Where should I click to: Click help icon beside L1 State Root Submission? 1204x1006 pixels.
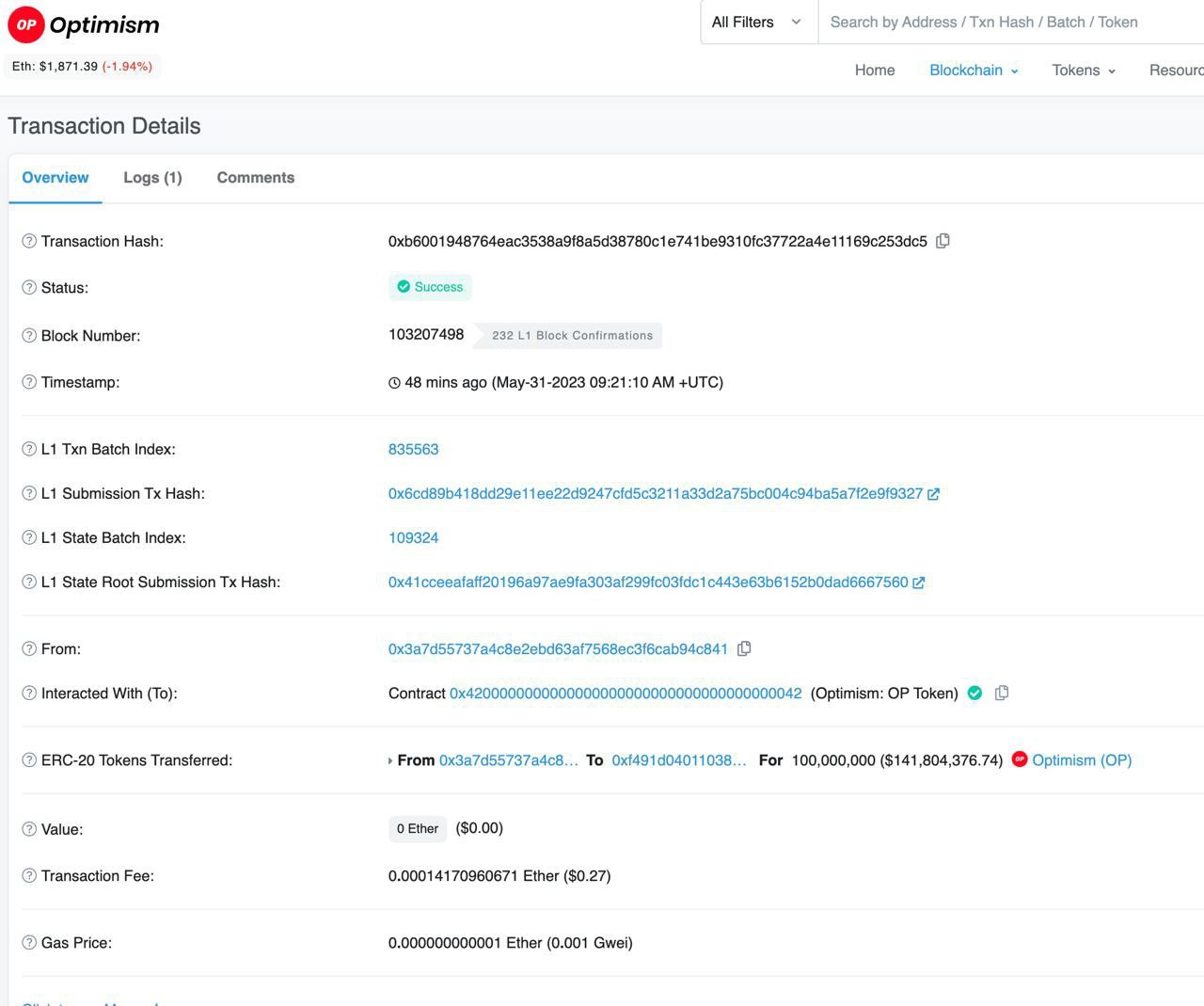[x=29, y=582]
